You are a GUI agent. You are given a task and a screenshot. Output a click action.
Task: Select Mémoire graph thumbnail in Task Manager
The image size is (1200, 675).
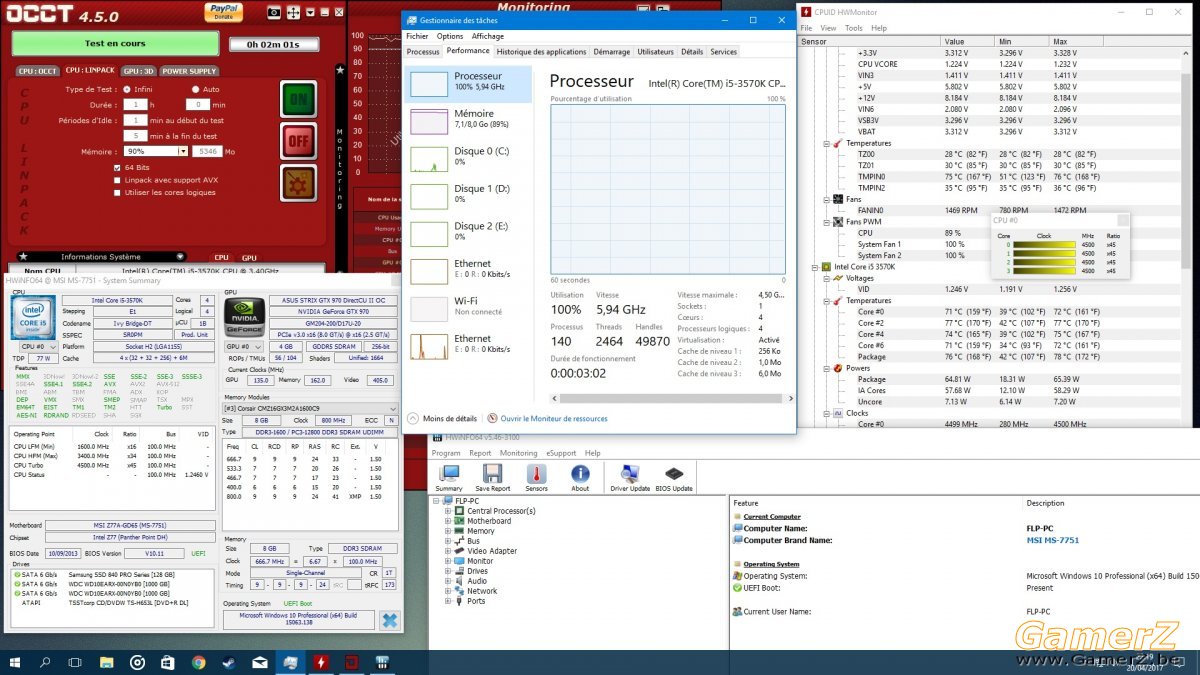pos(429,121)
